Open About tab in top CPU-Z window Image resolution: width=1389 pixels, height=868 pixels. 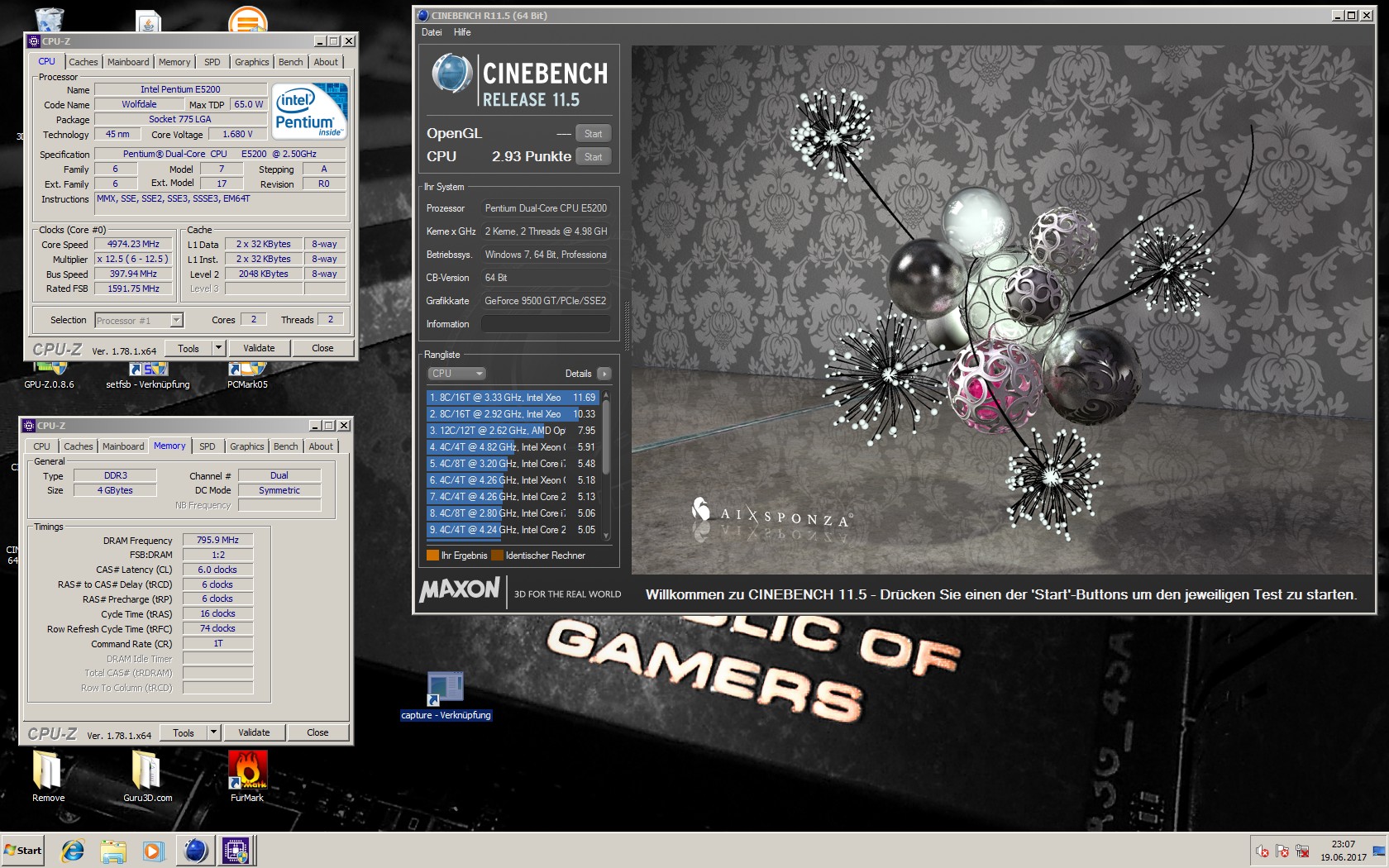(x=326, y=62)
